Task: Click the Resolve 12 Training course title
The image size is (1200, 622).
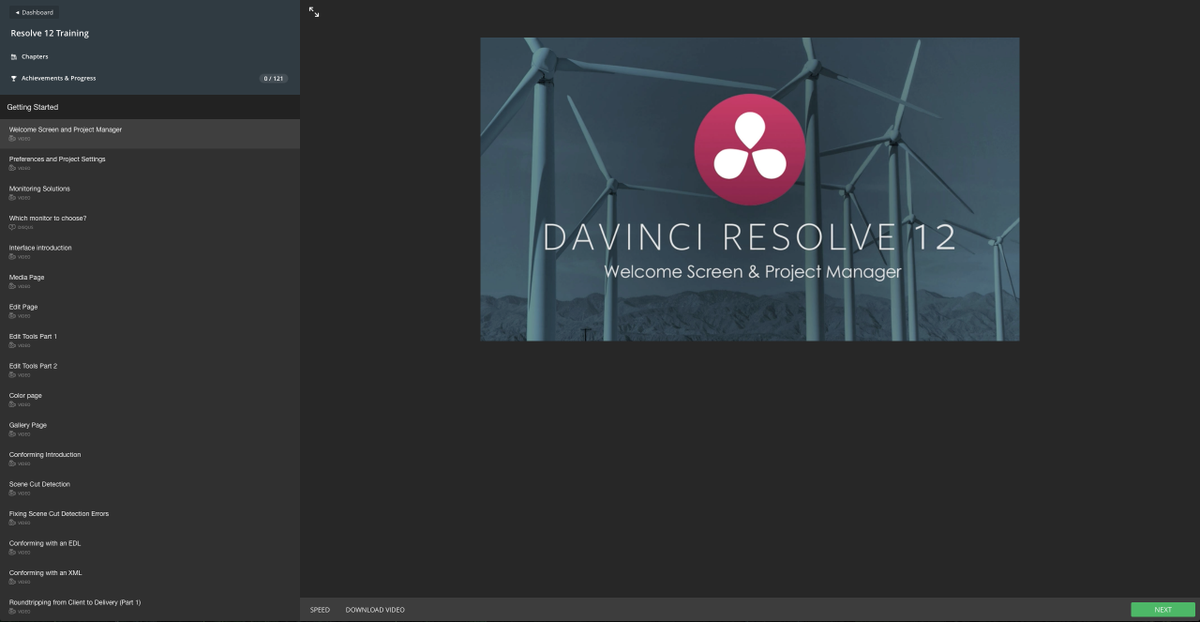Action: click(x=50, y=33)
